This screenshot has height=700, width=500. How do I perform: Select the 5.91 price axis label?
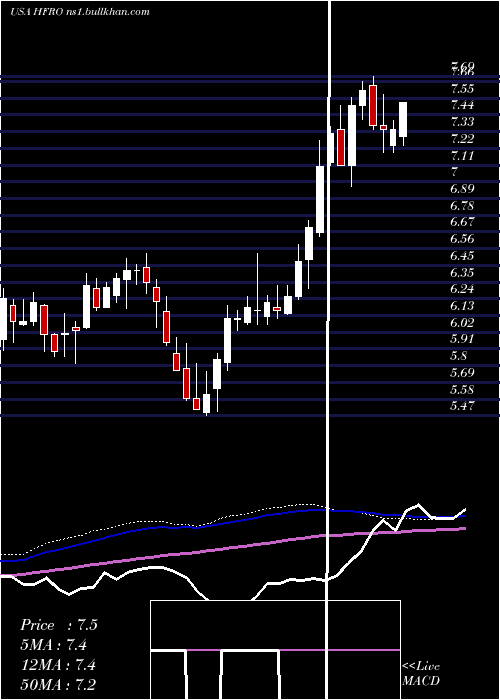[x=462, y=339]
